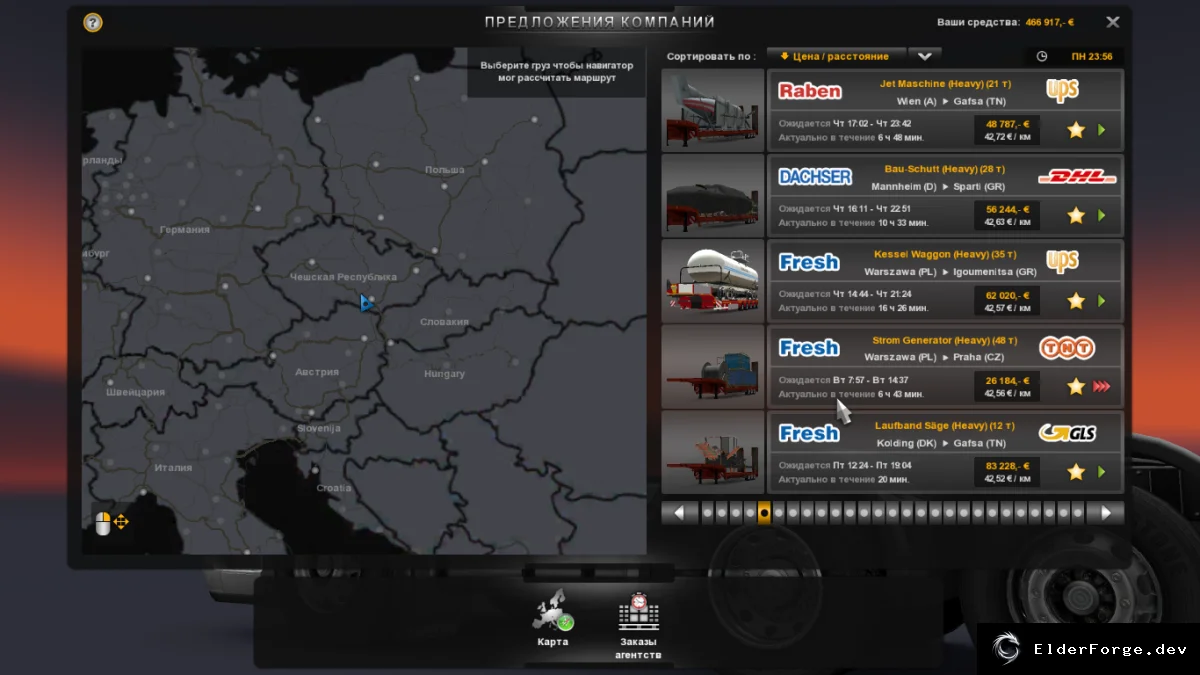The height and width of the screenshot is (675, 1200).
Task: Select price 62 020 € on Kessel Waggon
Action: (1007, 295)
